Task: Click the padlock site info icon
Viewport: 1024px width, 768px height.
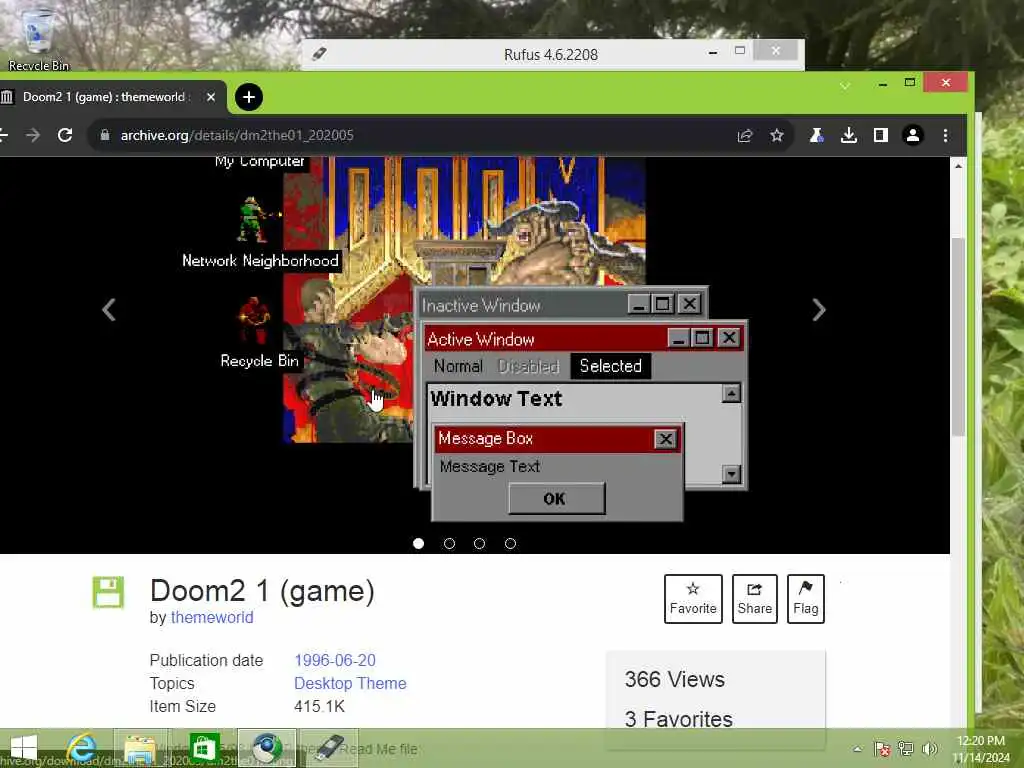Action: (104, 135)
